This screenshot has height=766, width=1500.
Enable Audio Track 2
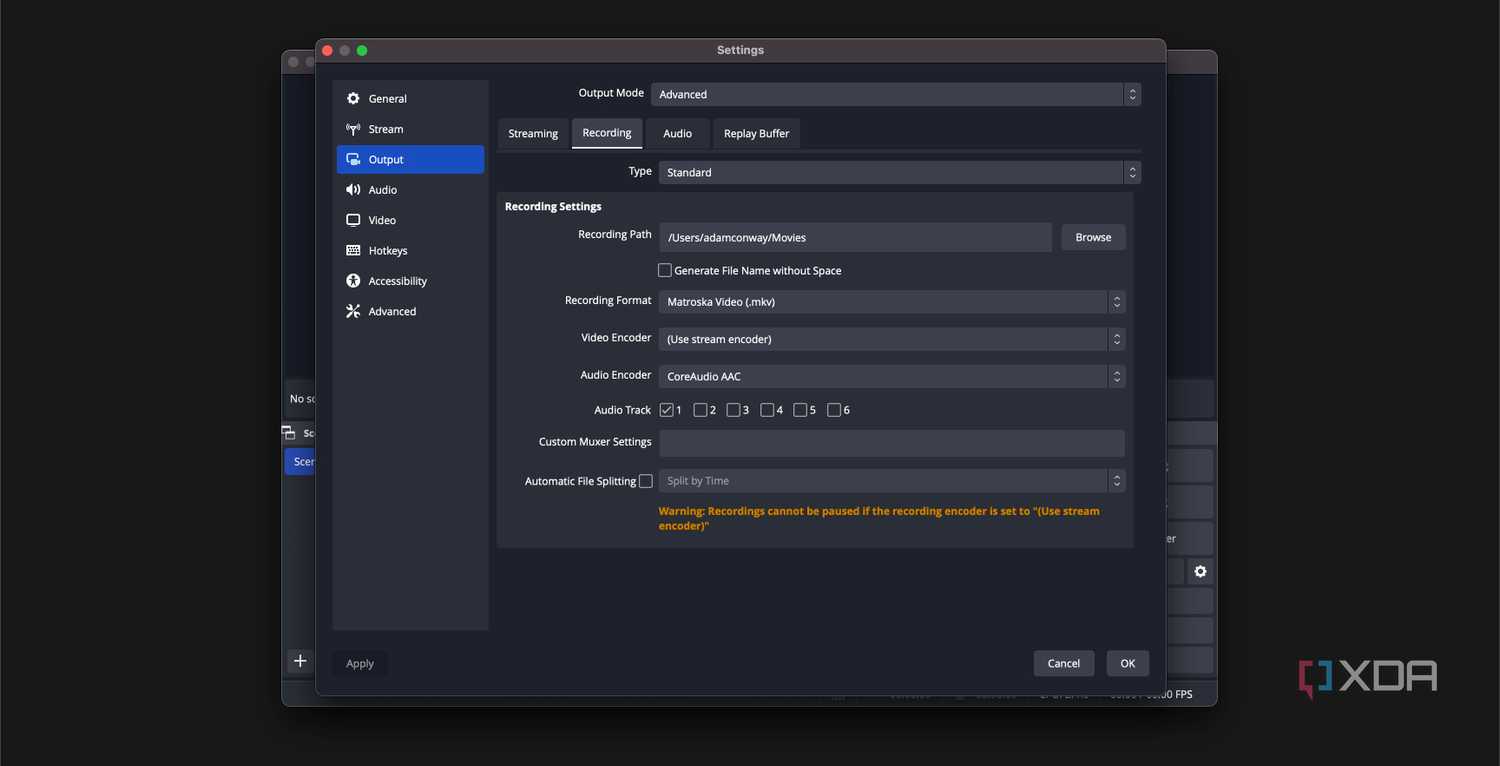tap(700, 410)
